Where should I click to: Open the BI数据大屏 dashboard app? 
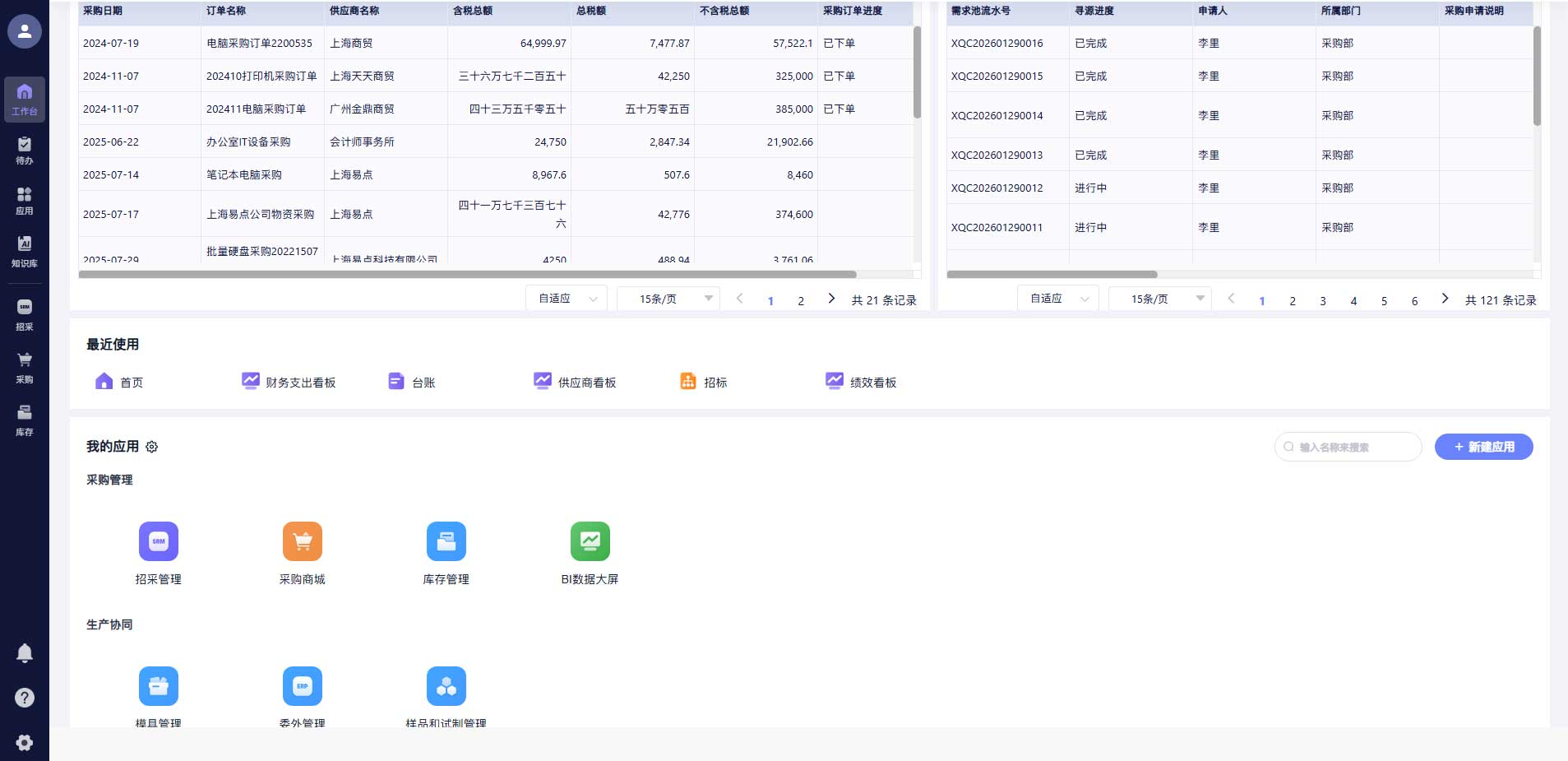coord(590,541)
